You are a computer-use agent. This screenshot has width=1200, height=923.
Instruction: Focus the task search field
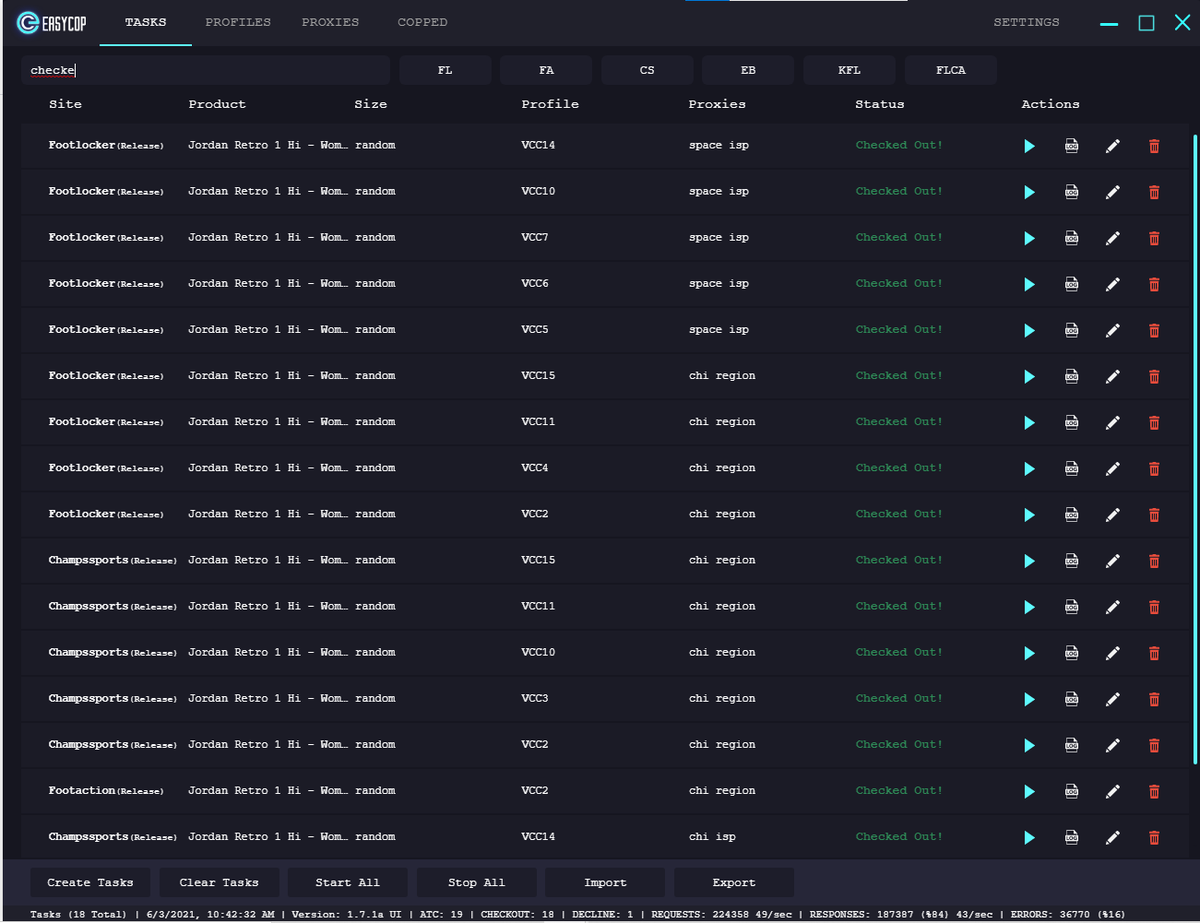pyautogui.click(x=205, y=70)
